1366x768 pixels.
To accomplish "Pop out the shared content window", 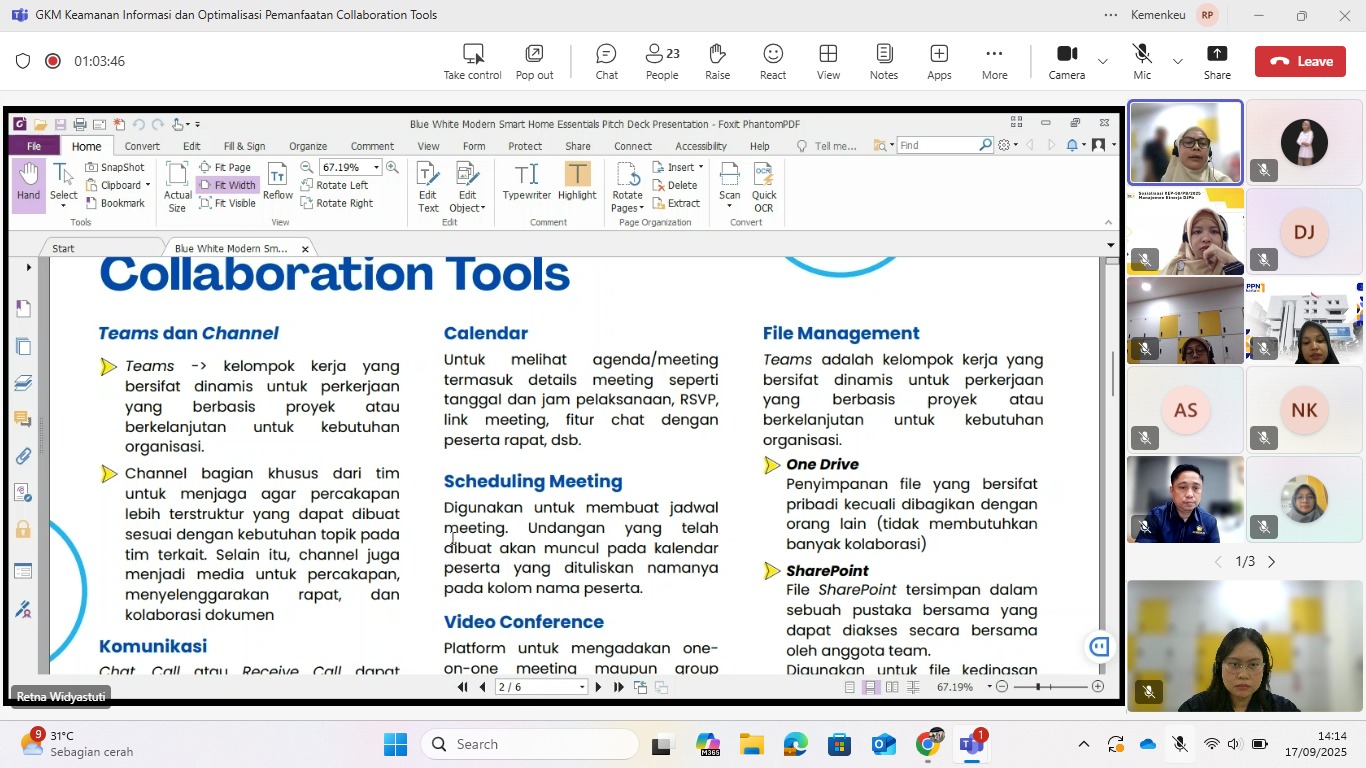I will click(x=534, y=61).
